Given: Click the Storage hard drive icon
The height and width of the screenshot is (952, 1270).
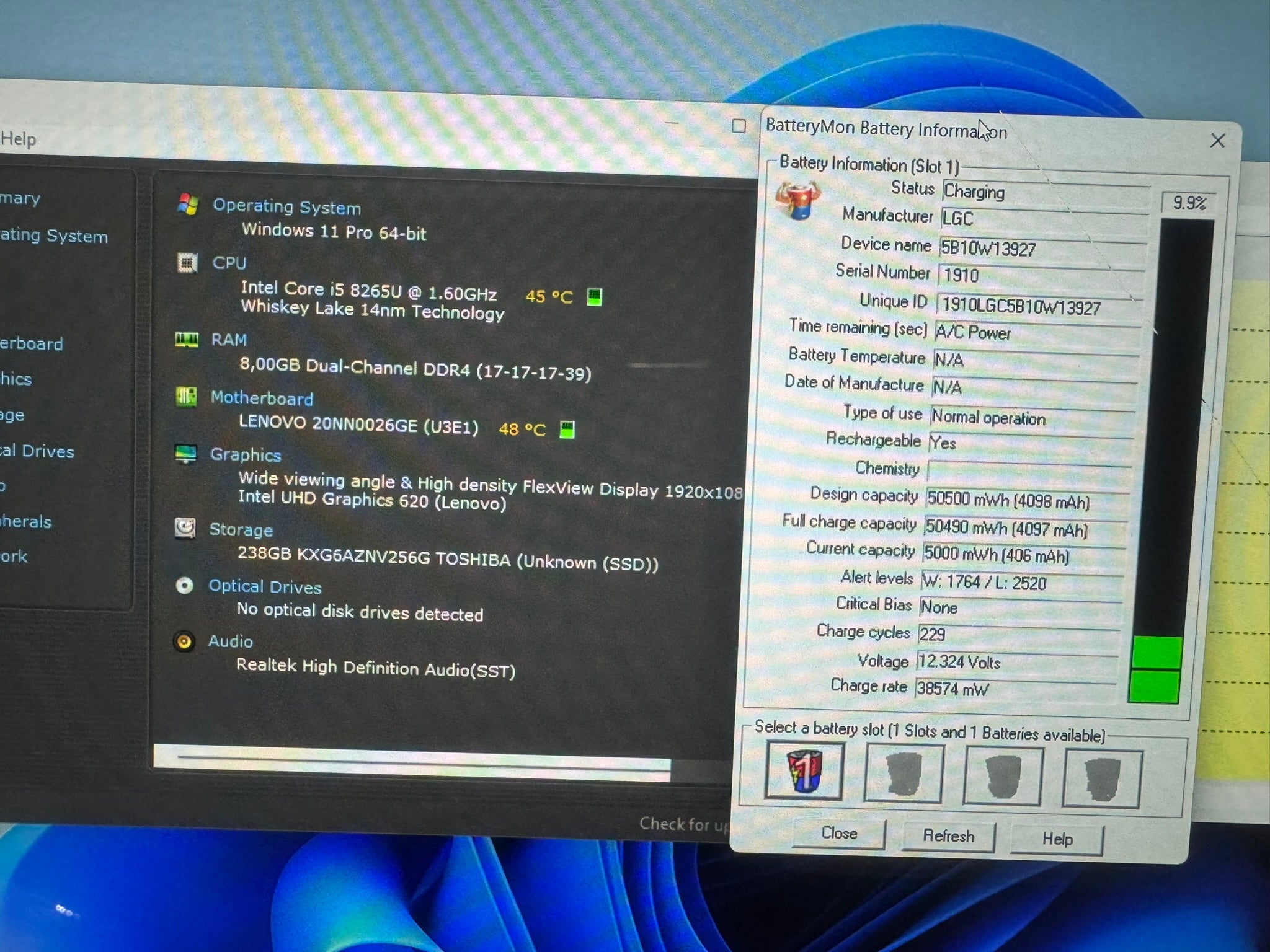Looking at the screenshot, I should [185, 528].
